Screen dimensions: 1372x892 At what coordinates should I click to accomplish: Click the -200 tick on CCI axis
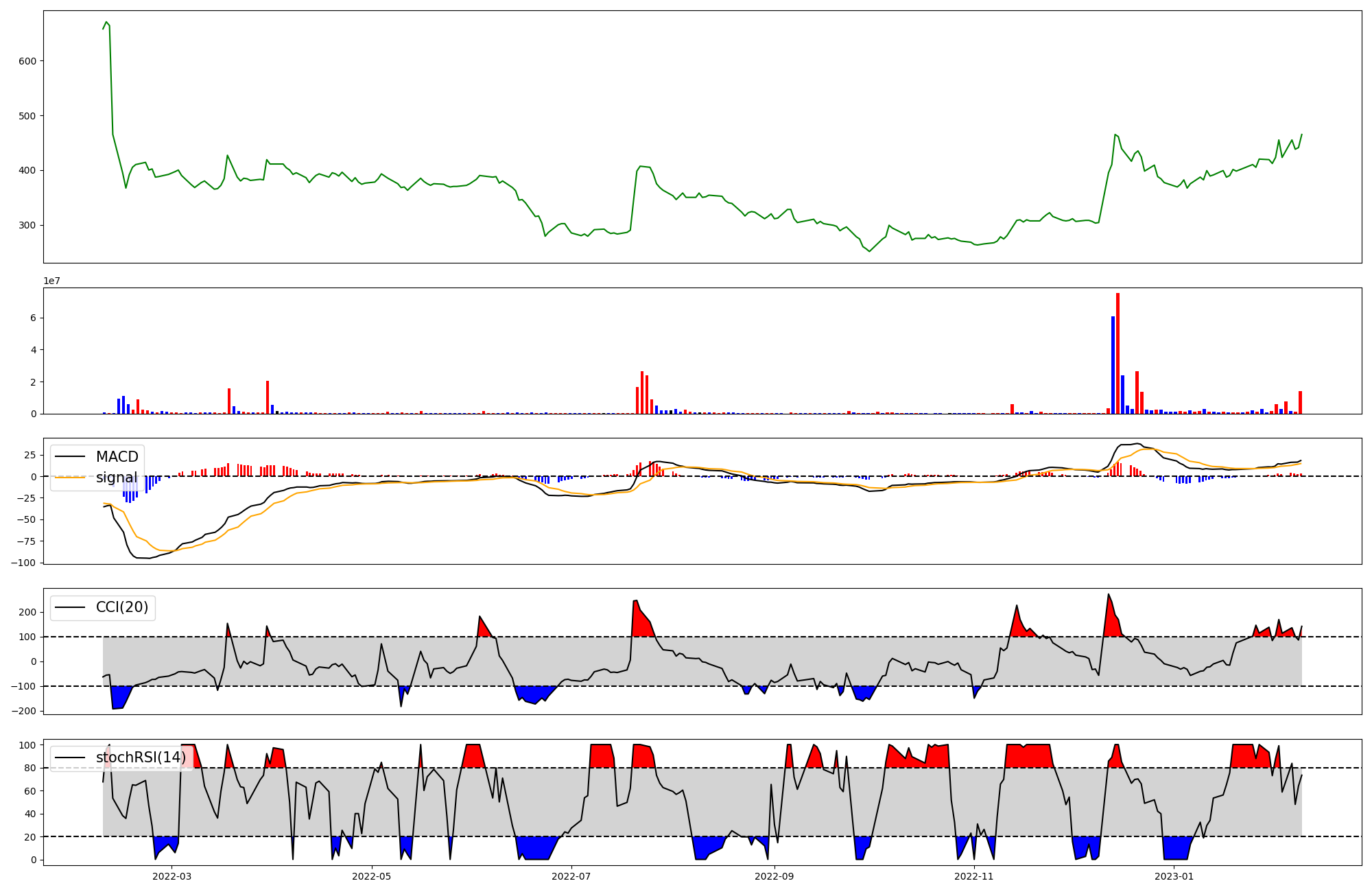pyautogui.click(x=25, y=712)
